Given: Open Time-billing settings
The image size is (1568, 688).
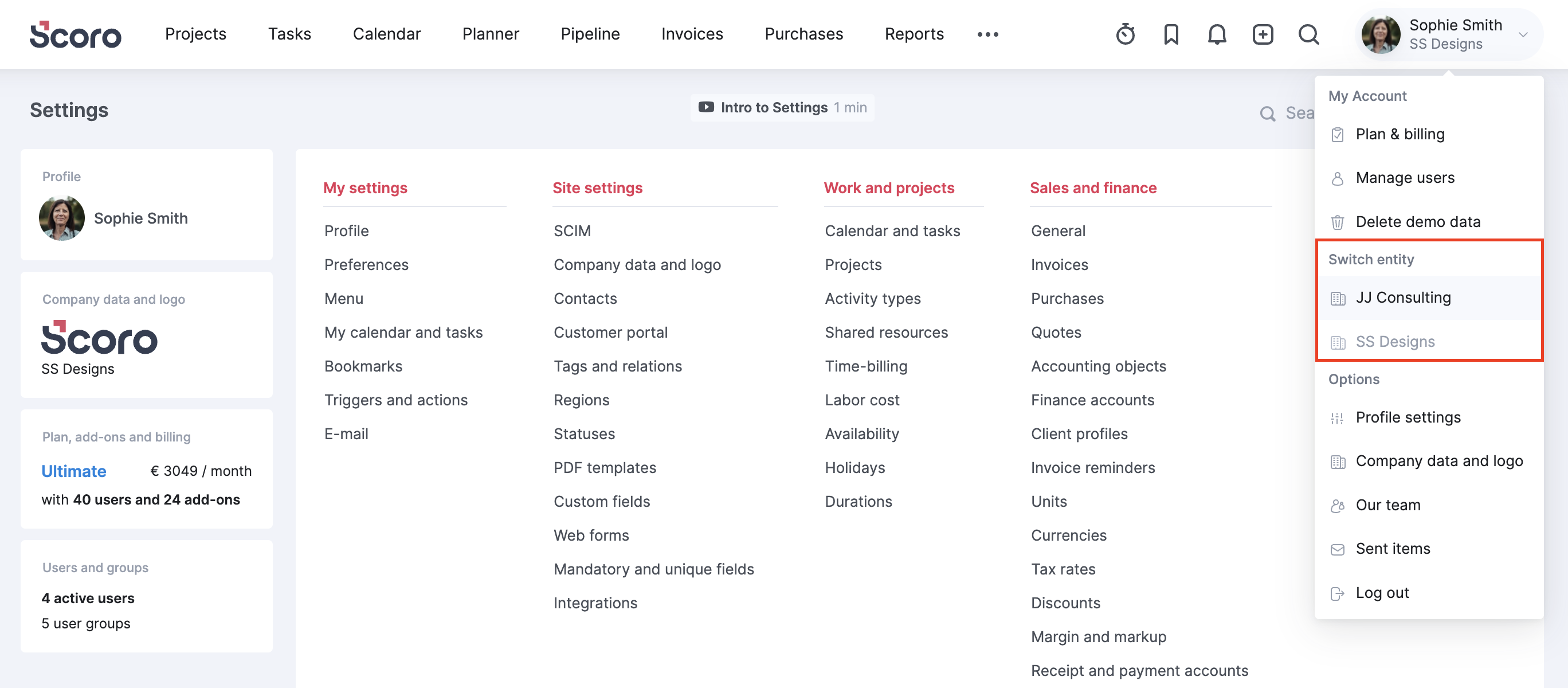Looking at the screenshot, I should (865, 366).
